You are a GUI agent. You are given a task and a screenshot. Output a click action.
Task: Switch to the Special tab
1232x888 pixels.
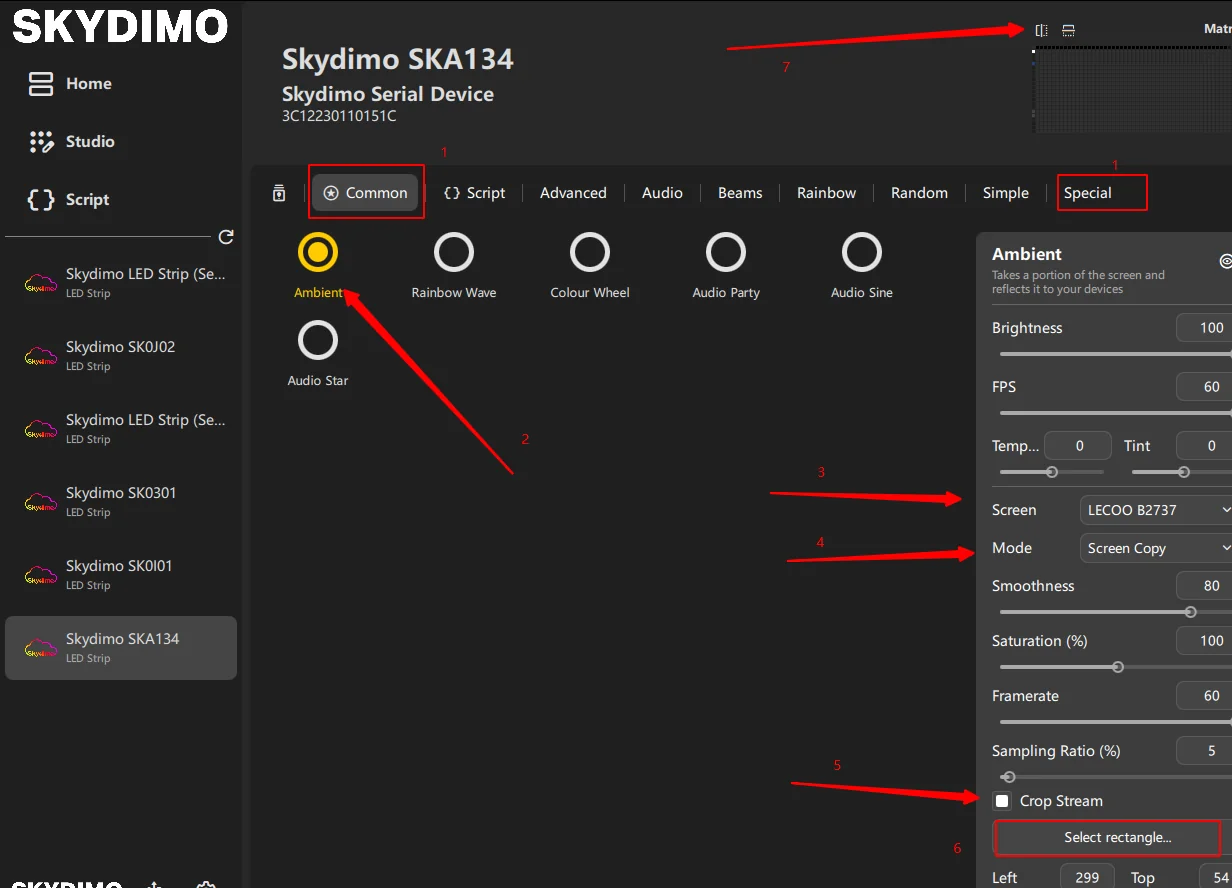point(1087,193)
